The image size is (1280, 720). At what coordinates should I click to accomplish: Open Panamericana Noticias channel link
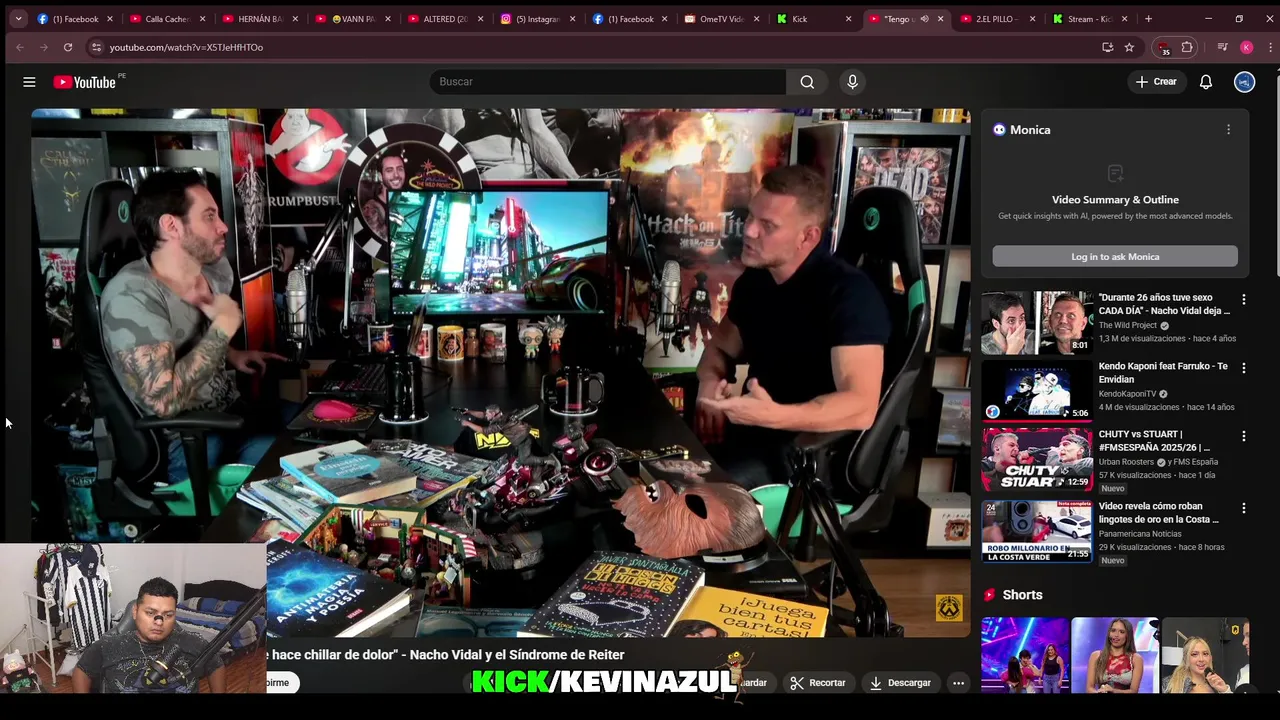[x=1139, y=534]
